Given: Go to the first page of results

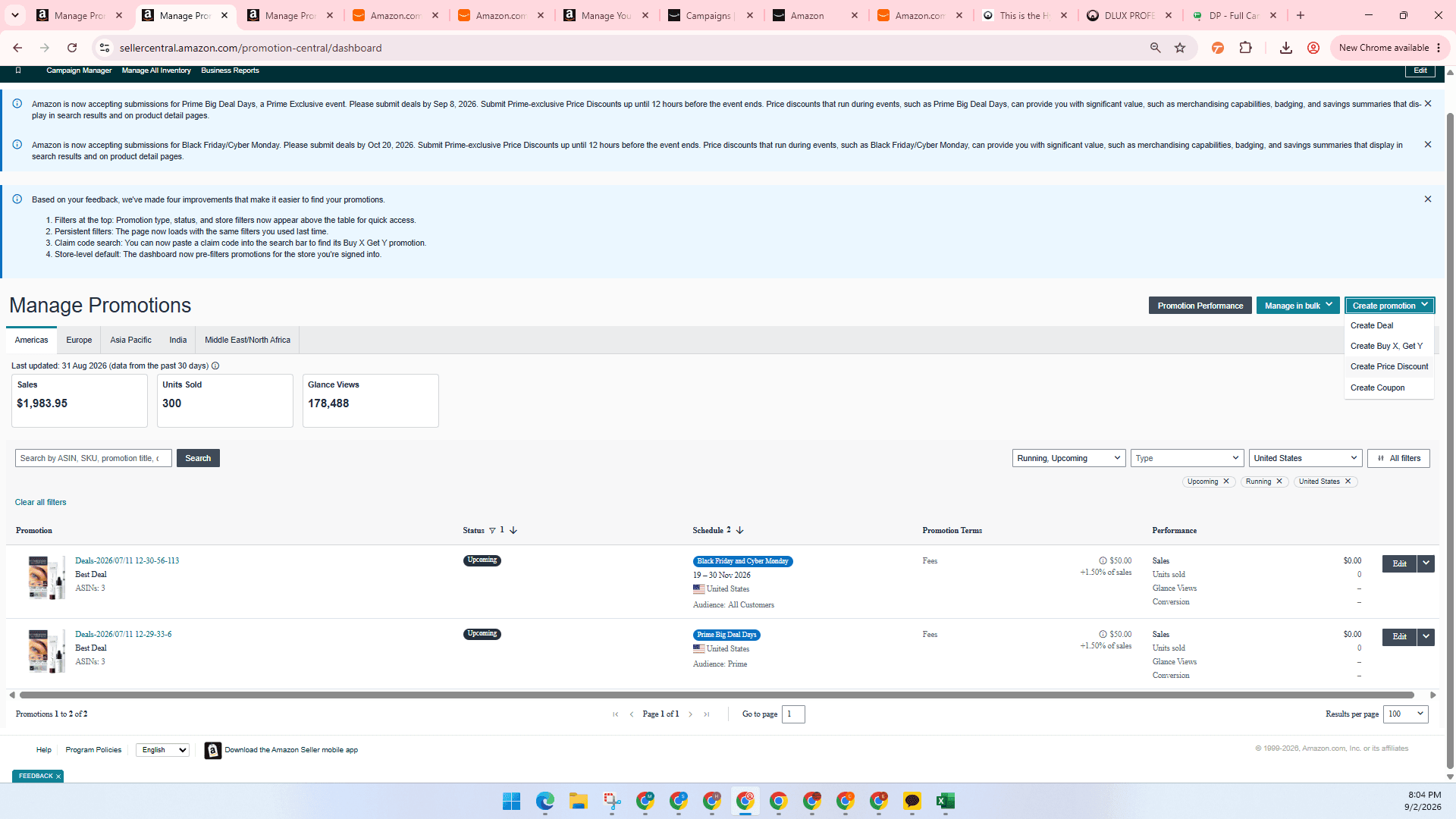Looking at the screenshot, I should coord(616,714).
